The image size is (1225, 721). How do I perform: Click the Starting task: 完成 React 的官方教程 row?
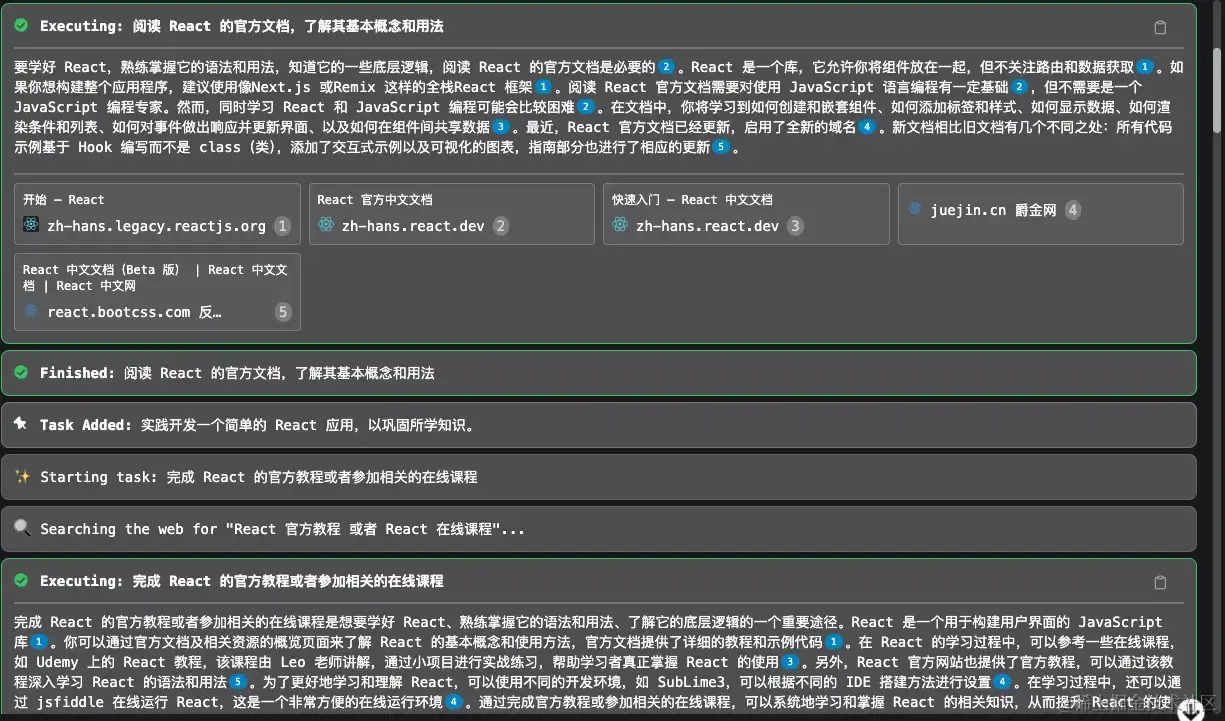pos(599,477)
